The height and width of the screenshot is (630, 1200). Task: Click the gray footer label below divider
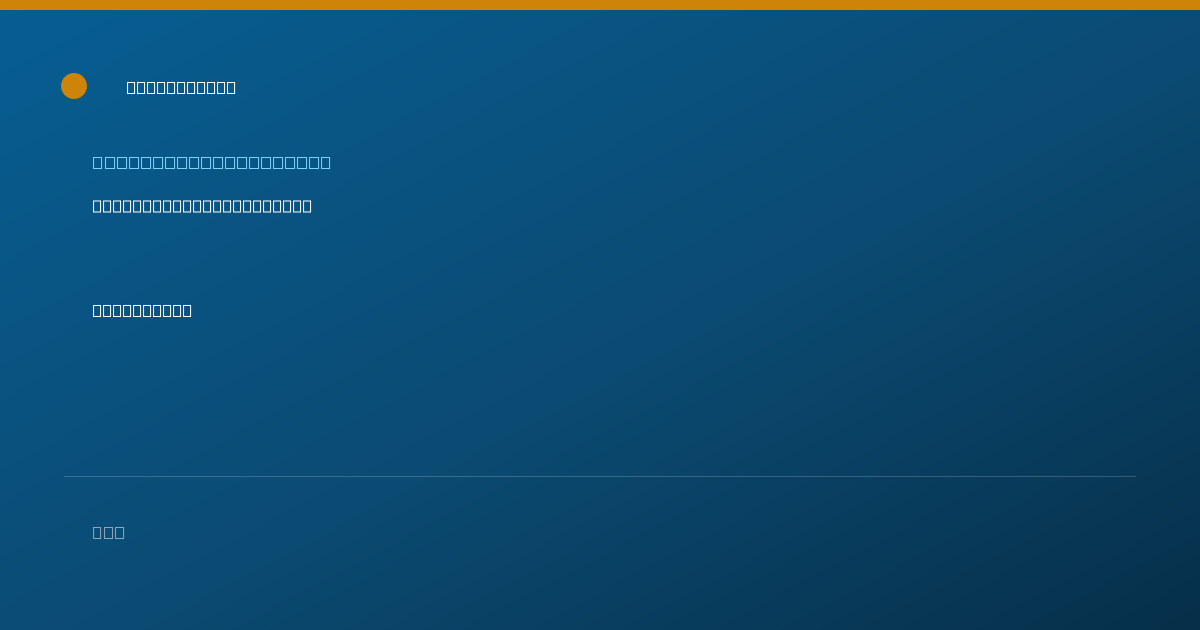[108, 532]
